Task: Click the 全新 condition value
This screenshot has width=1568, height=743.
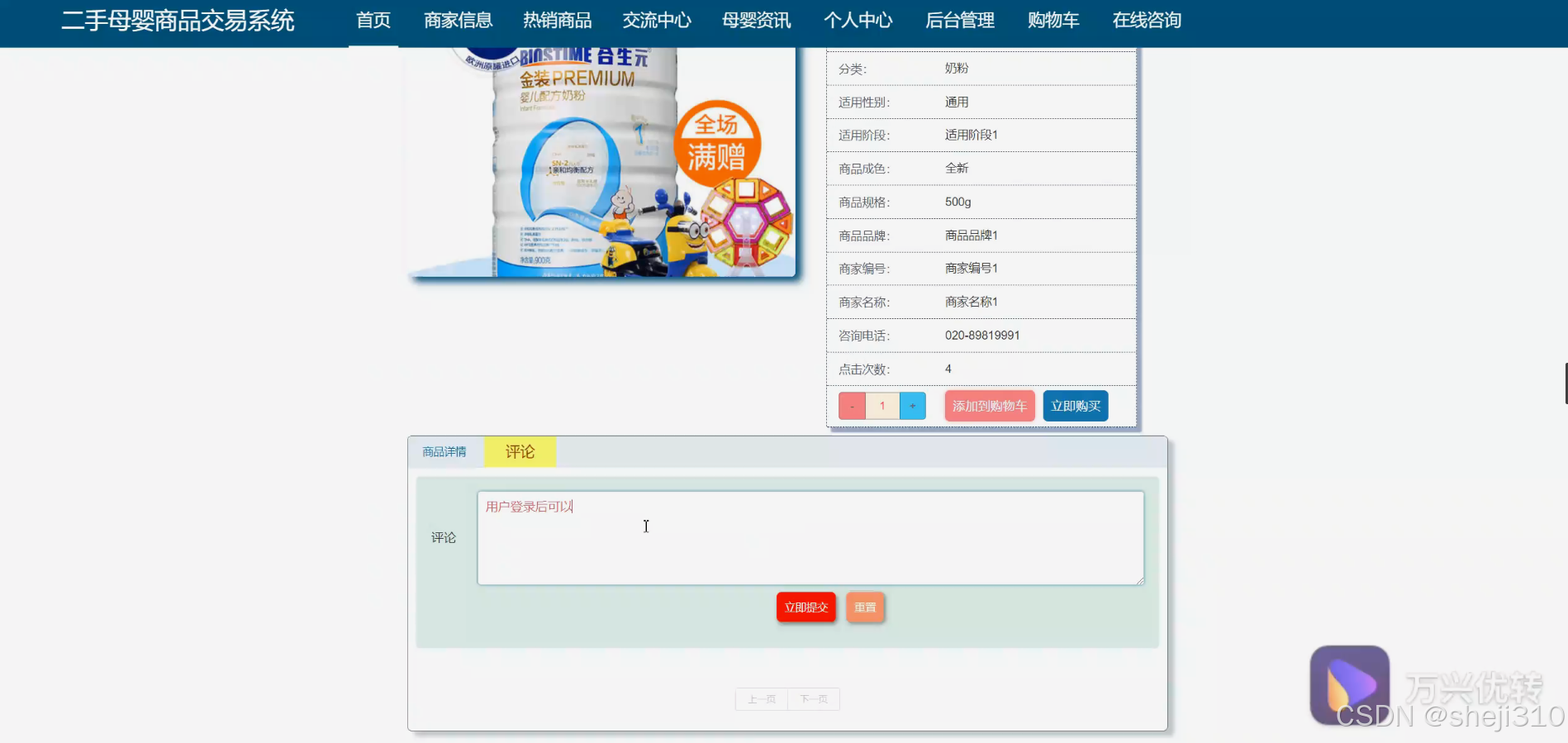Action: coord(957,169)
